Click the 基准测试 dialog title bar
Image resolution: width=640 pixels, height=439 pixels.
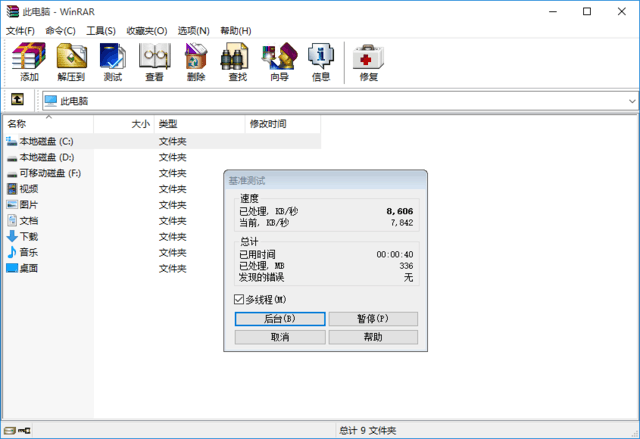pos(325,180)
